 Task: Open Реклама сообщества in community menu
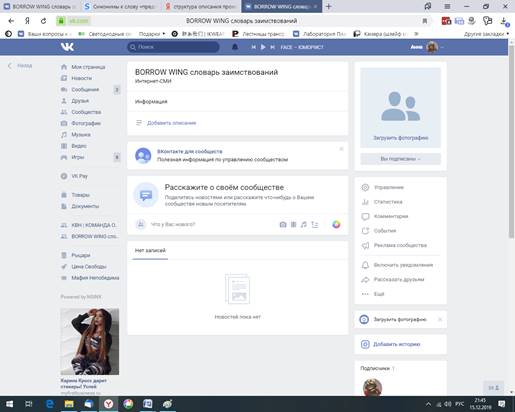click(x=400, y=245)
